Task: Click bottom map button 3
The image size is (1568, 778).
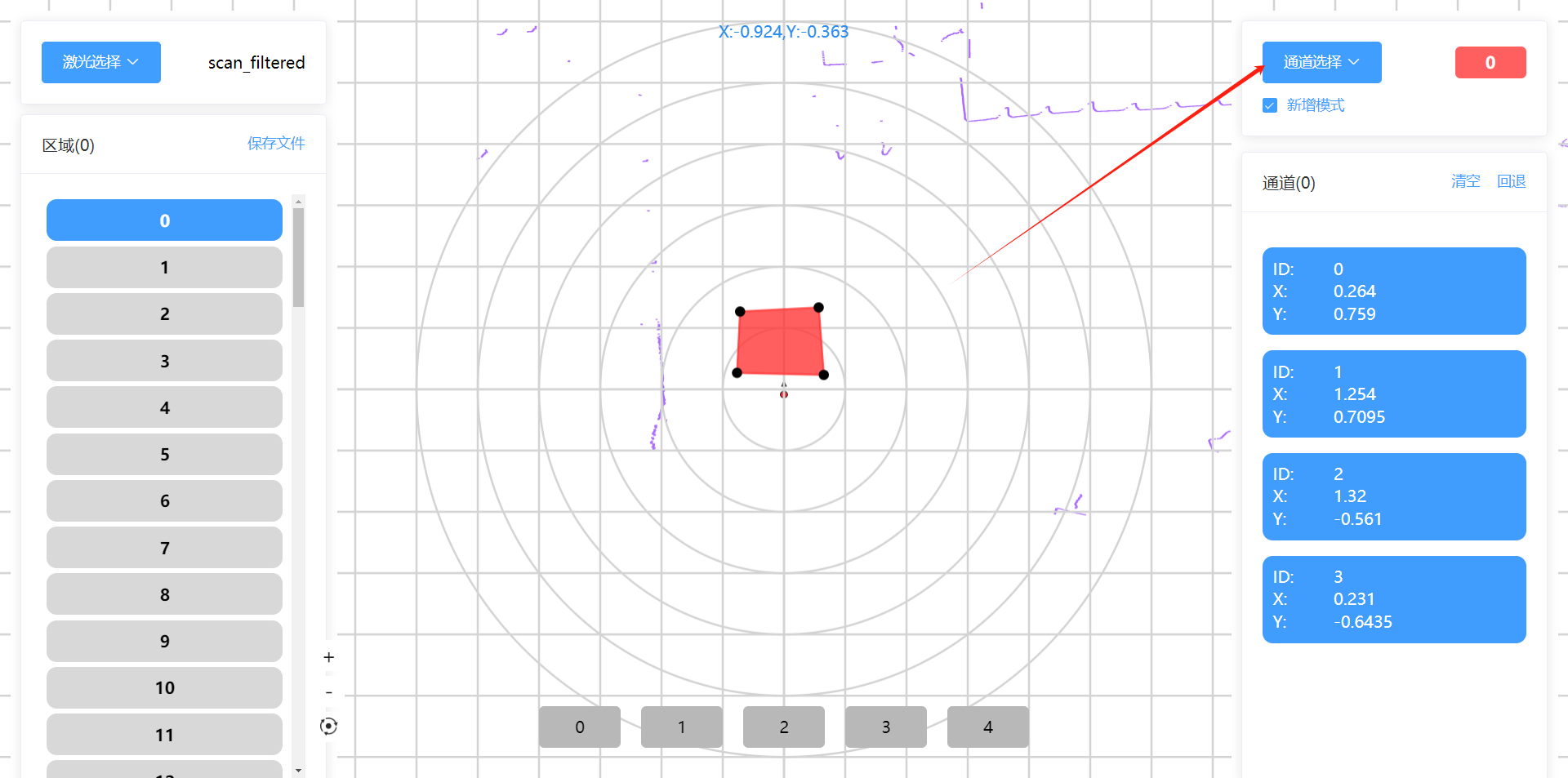Action: [x=886, y=727]
